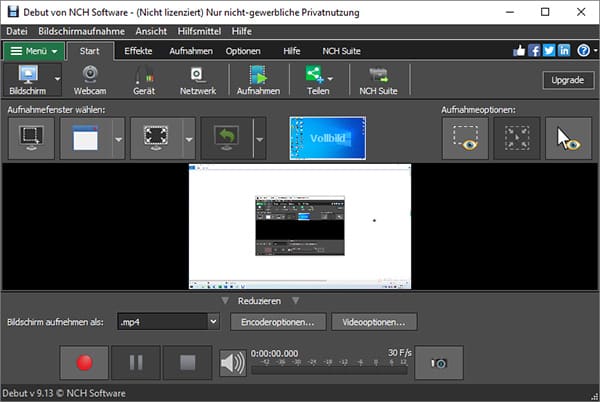Open the Hilfe menu in menu bar
600x402 pixels.
click(241, 31)
